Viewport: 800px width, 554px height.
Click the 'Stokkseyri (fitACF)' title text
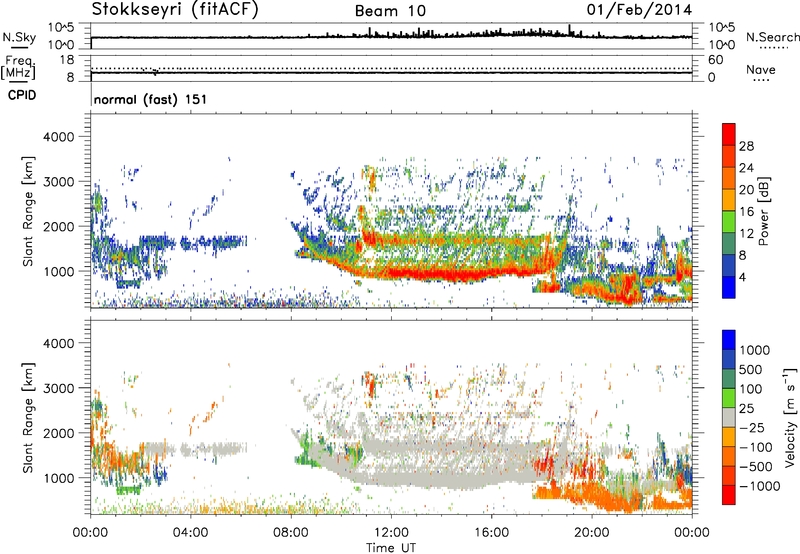pyautogui.click(x=175, y=9)
